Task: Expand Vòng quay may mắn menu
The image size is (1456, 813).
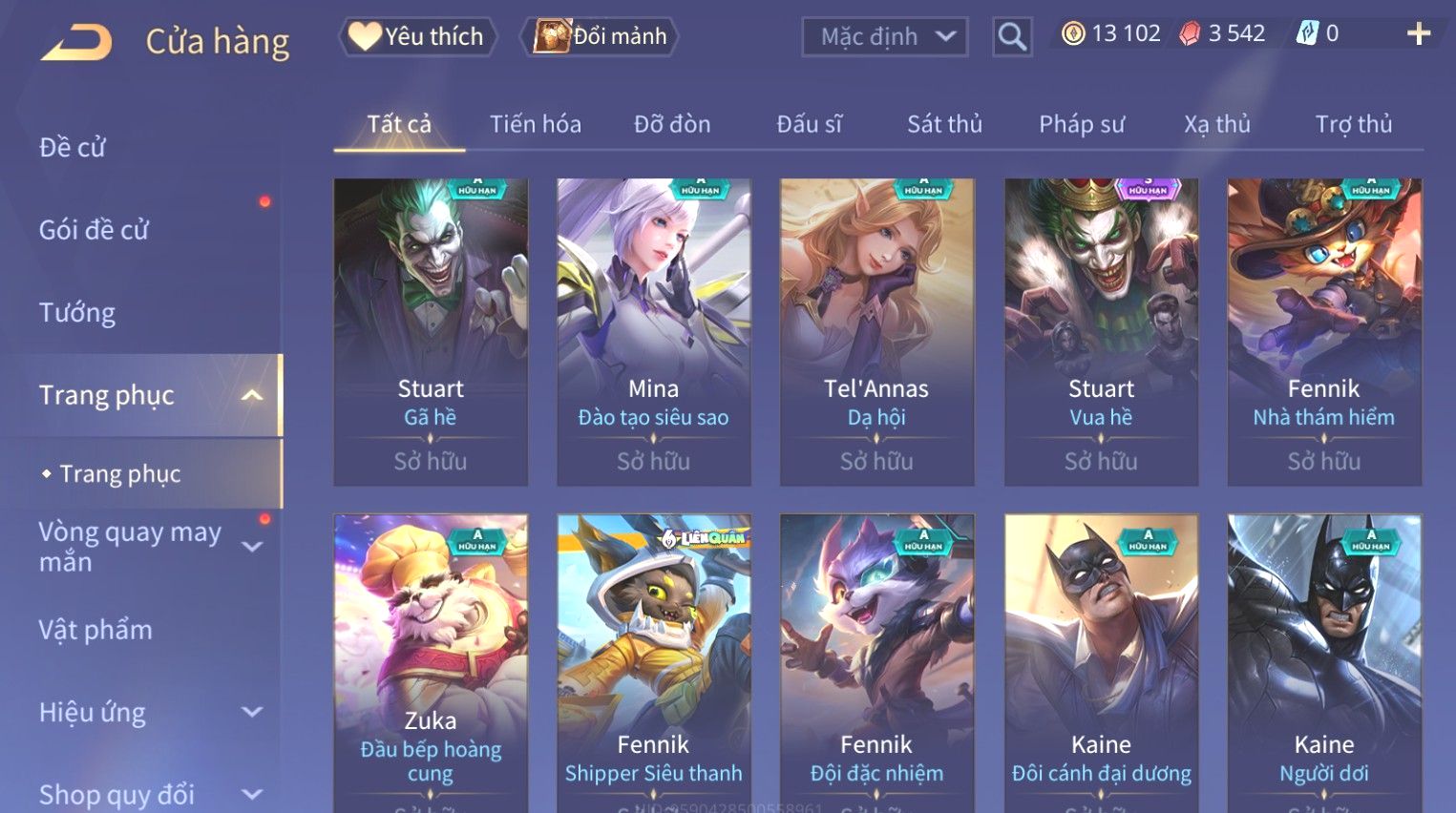Action: tap(252, 547)
